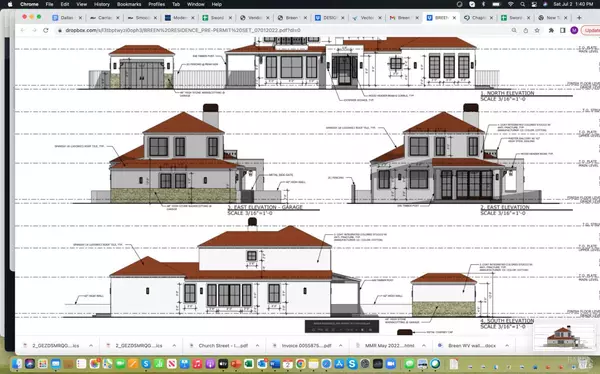Launch Zoom from the dock
This screenshot has width=600, height=374.
coord(391,363)
